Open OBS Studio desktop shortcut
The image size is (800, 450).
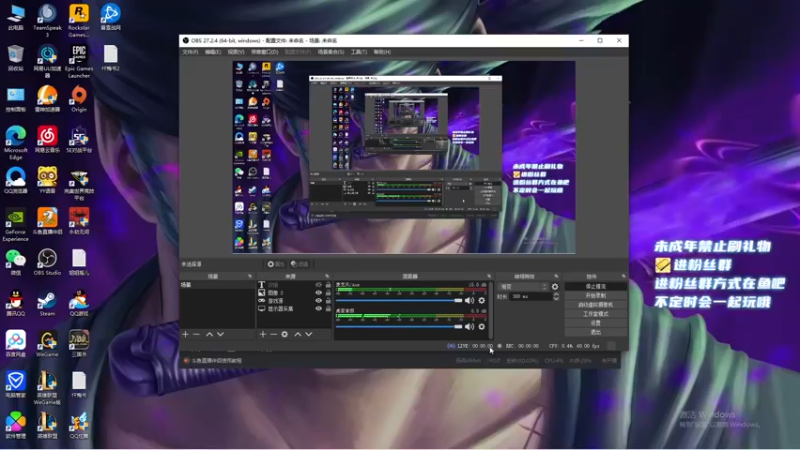(x=47, y=262)
